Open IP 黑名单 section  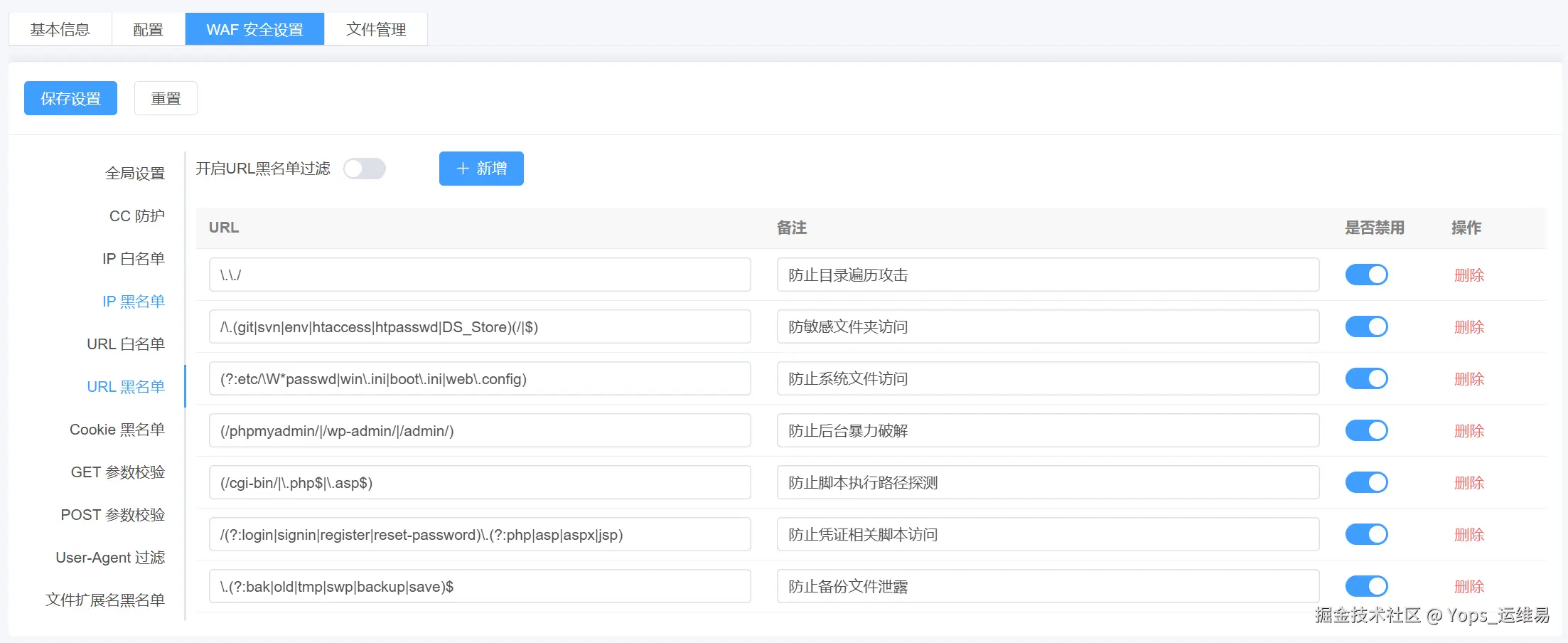click(134, 301)
